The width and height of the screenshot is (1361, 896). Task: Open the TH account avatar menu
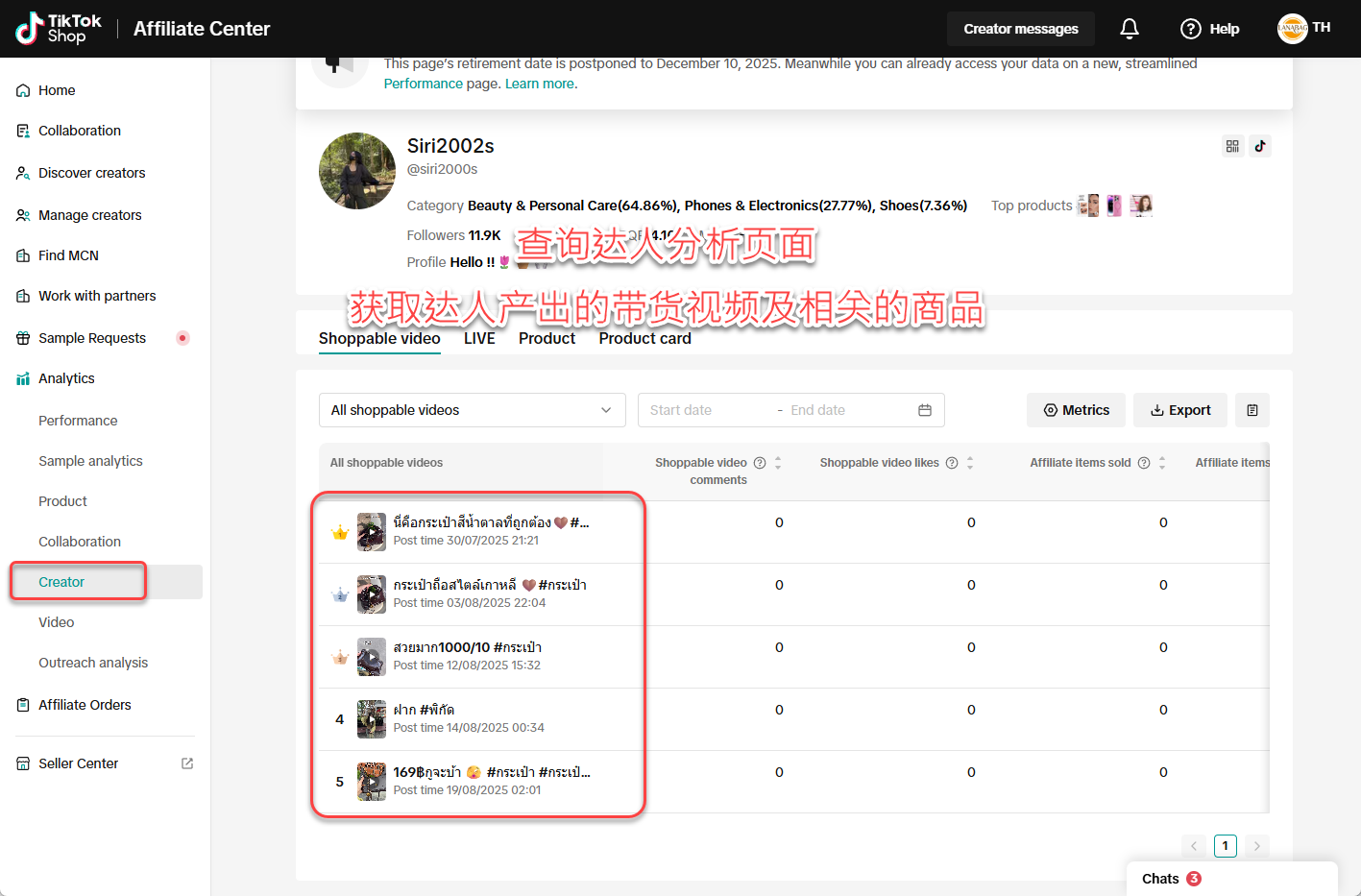(x=1293, y=29)
